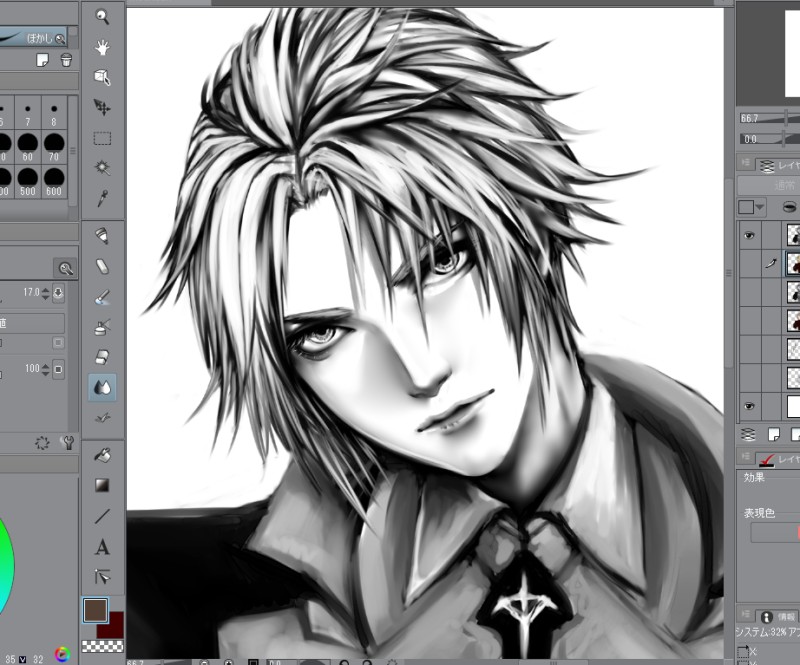Switch to the 情報 information tab
The width and height of the screenshot is (800, 665).
click(779, 616)
